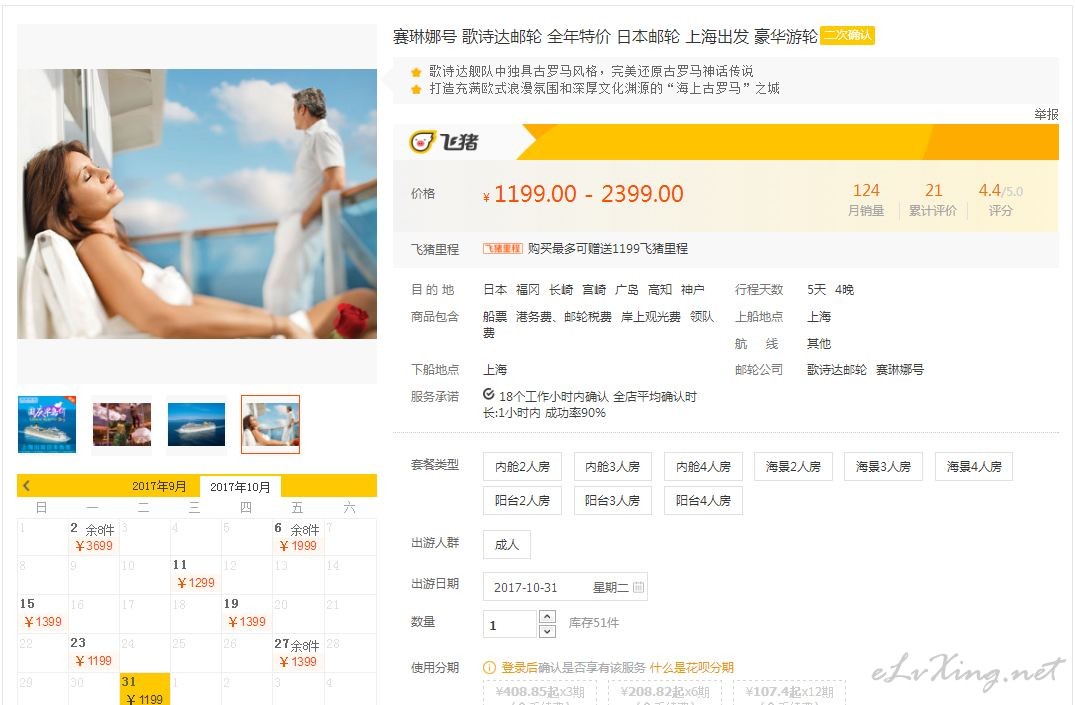Pick 海景4人房 cabin type
The height and width of the screenshot is (705, 1076).
coord(974,467)
